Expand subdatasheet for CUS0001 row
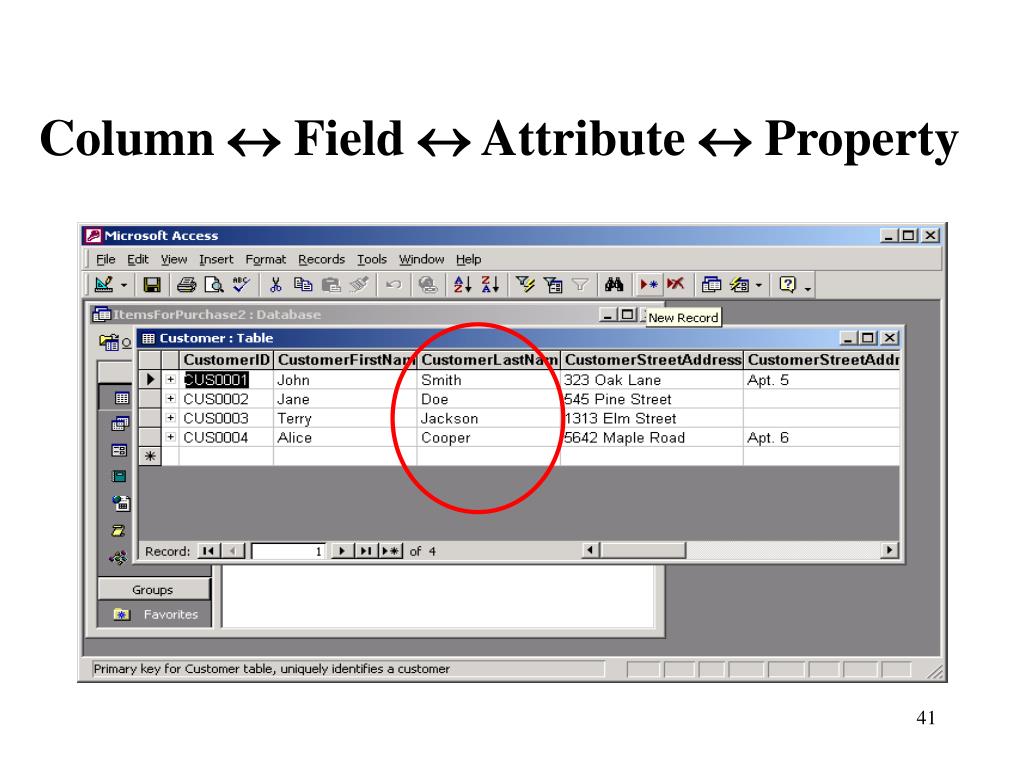 (170, 379)
